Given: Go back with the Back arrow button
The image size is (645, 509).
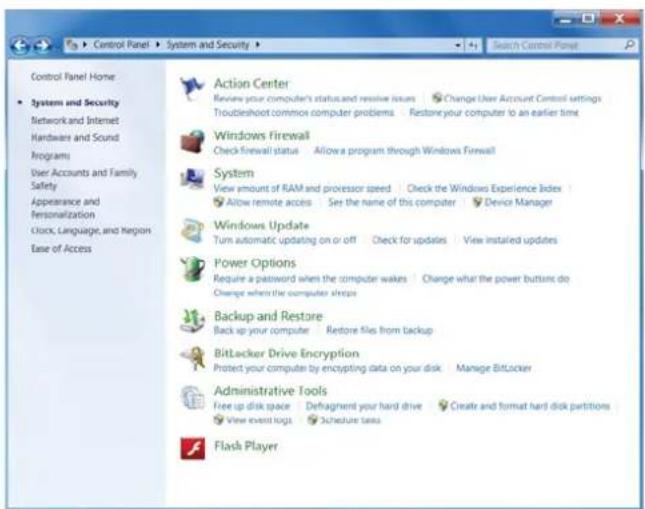Looking at the screenshot, I should (x=20, y=45).
